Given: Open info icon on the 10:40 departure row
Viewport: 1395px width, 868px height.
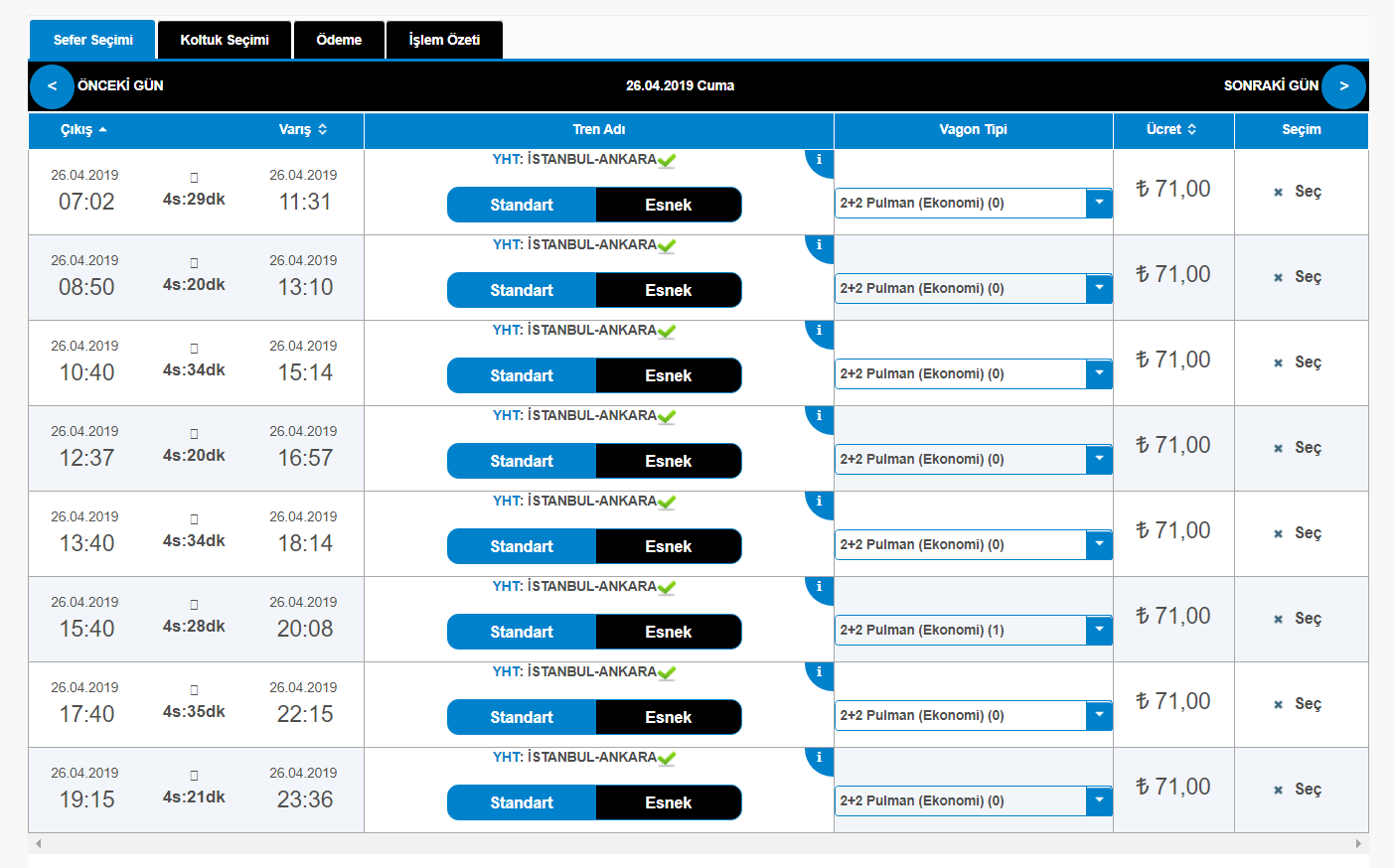Looking at the screenshot, I should point(819,331).
